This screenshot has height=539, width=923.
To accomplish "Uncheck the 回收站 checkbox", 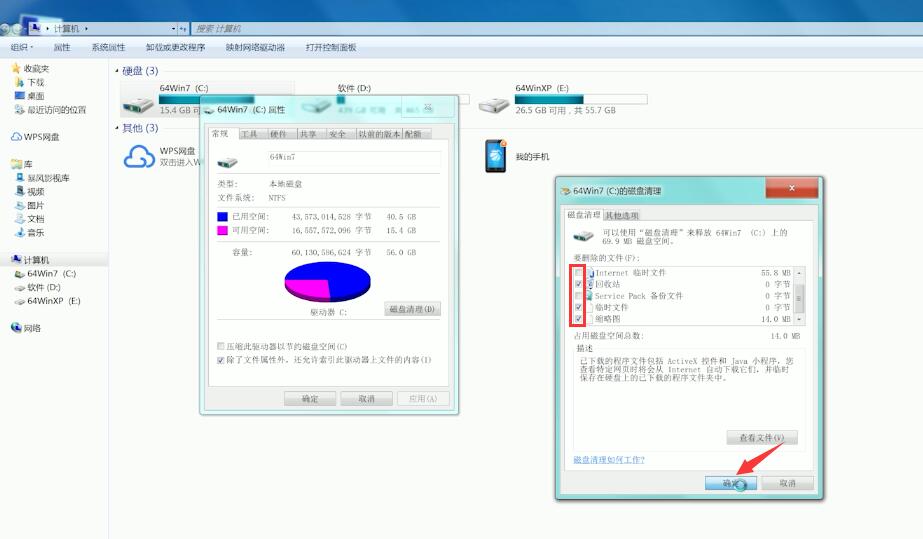I will tap(578, 284).
